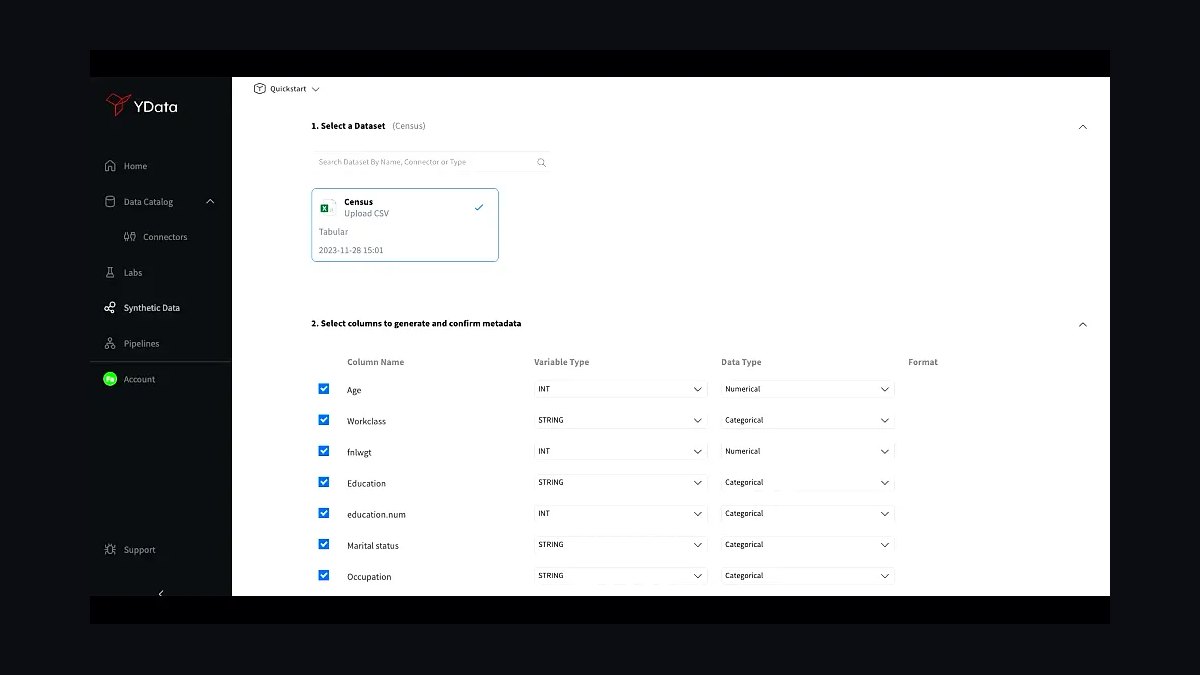
Task: Collapse the Data Catalog submenu chevron
Action: tap(210, 201)
